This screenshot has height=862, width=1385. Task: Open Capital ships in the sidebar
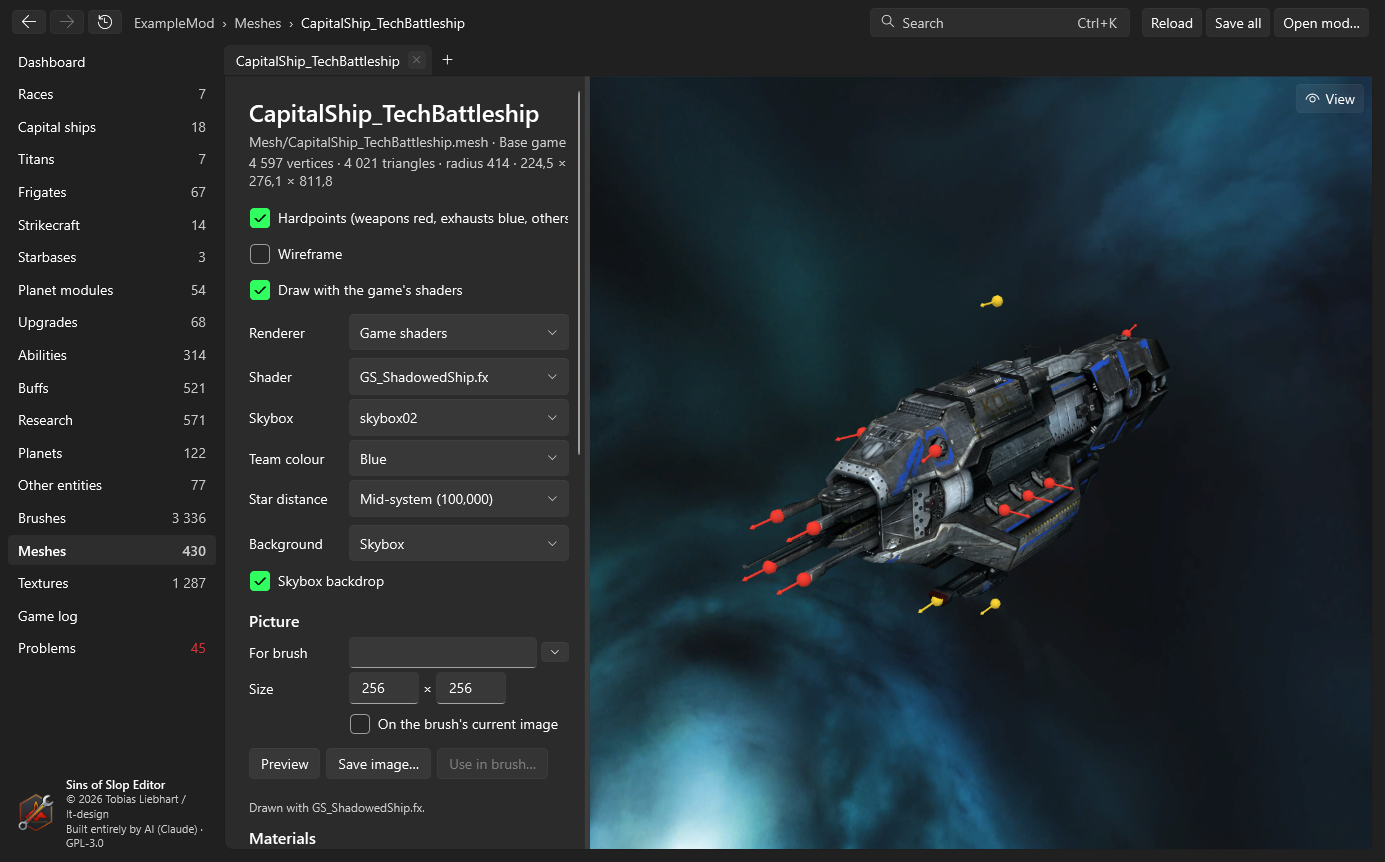coord(111,127)
